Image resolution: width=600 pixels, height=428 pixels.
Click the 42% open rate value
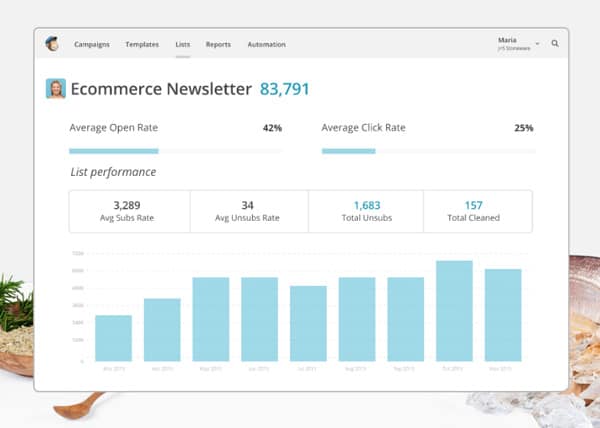click(x=272, y=128)
